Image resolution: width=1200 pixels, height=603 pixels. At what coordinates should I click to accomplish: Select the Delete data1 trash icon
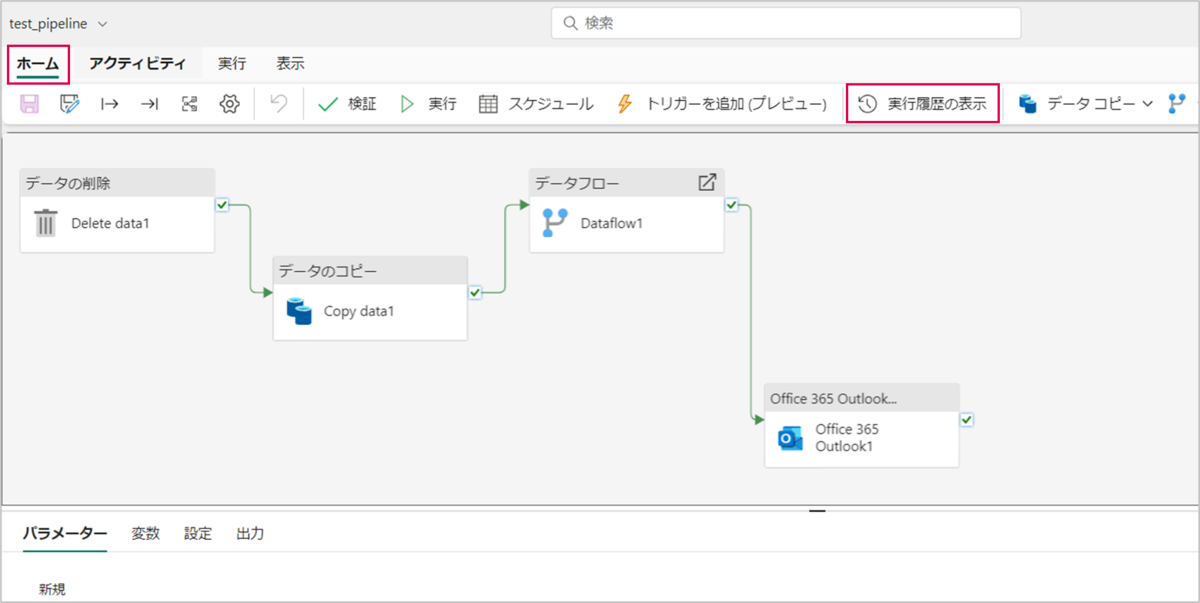pos(46,223)
